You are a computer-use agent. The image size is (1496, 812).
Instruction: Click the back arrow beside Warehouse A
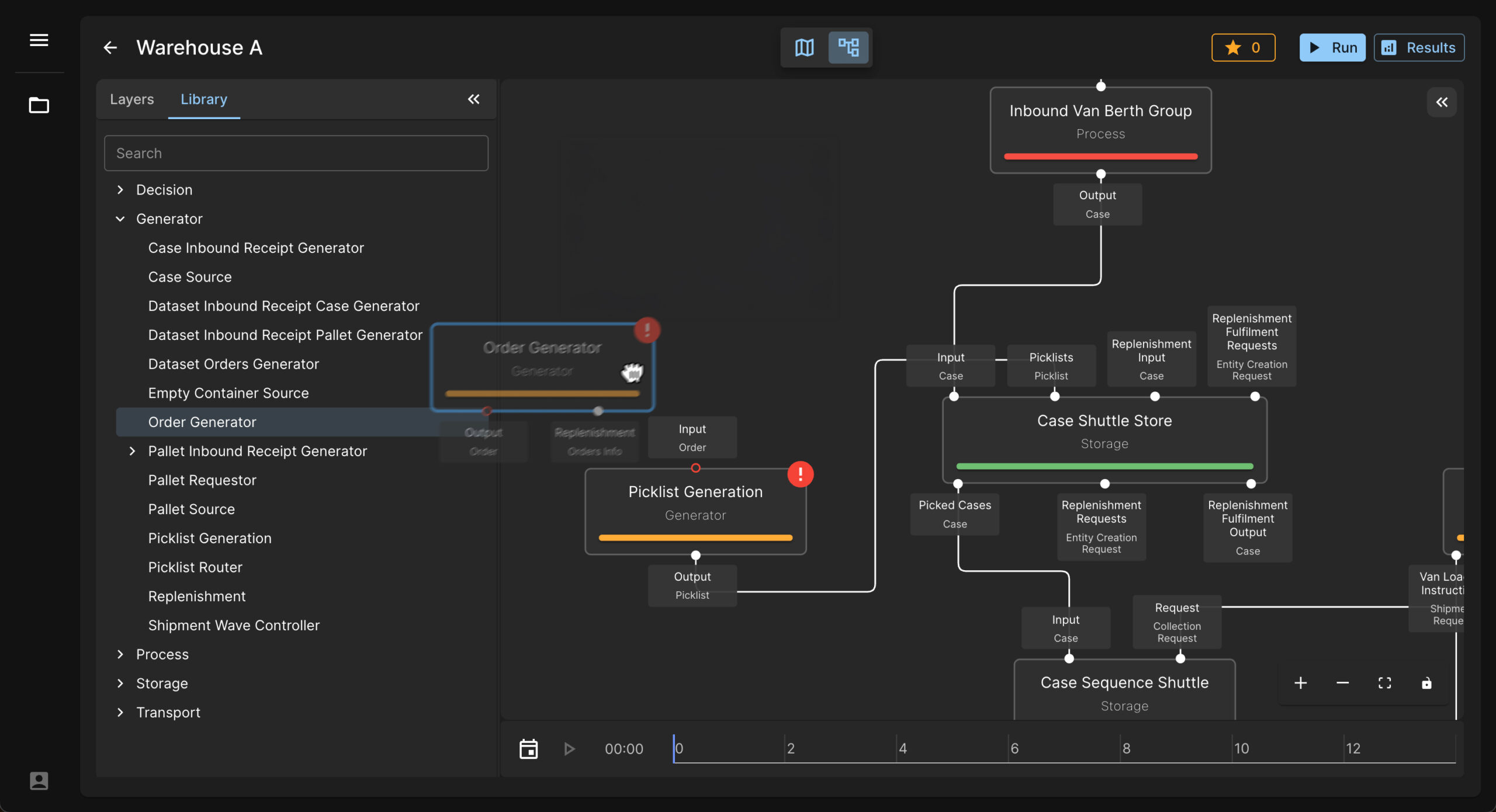(110, 47)
